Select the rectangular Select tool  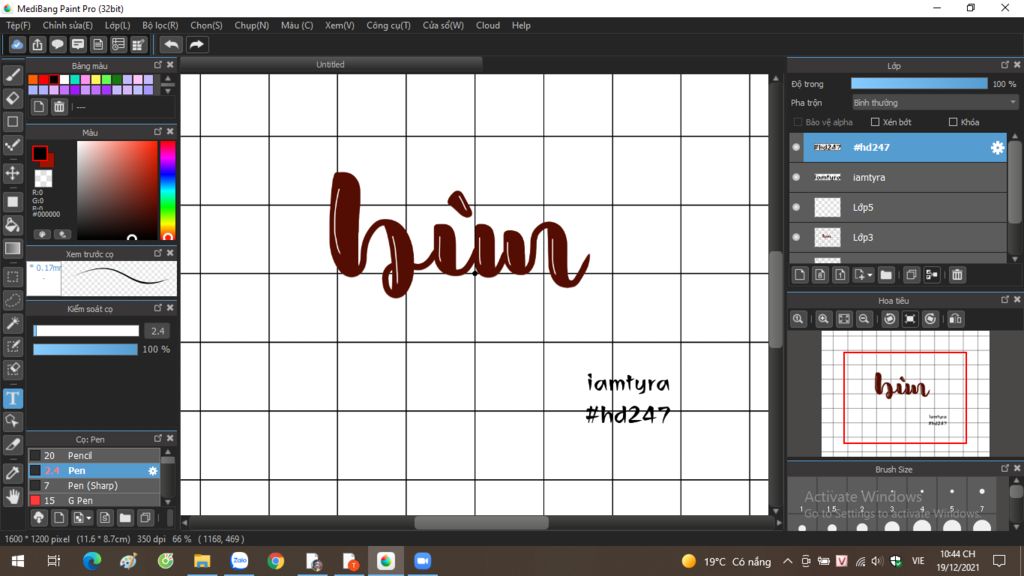(12, 277)
